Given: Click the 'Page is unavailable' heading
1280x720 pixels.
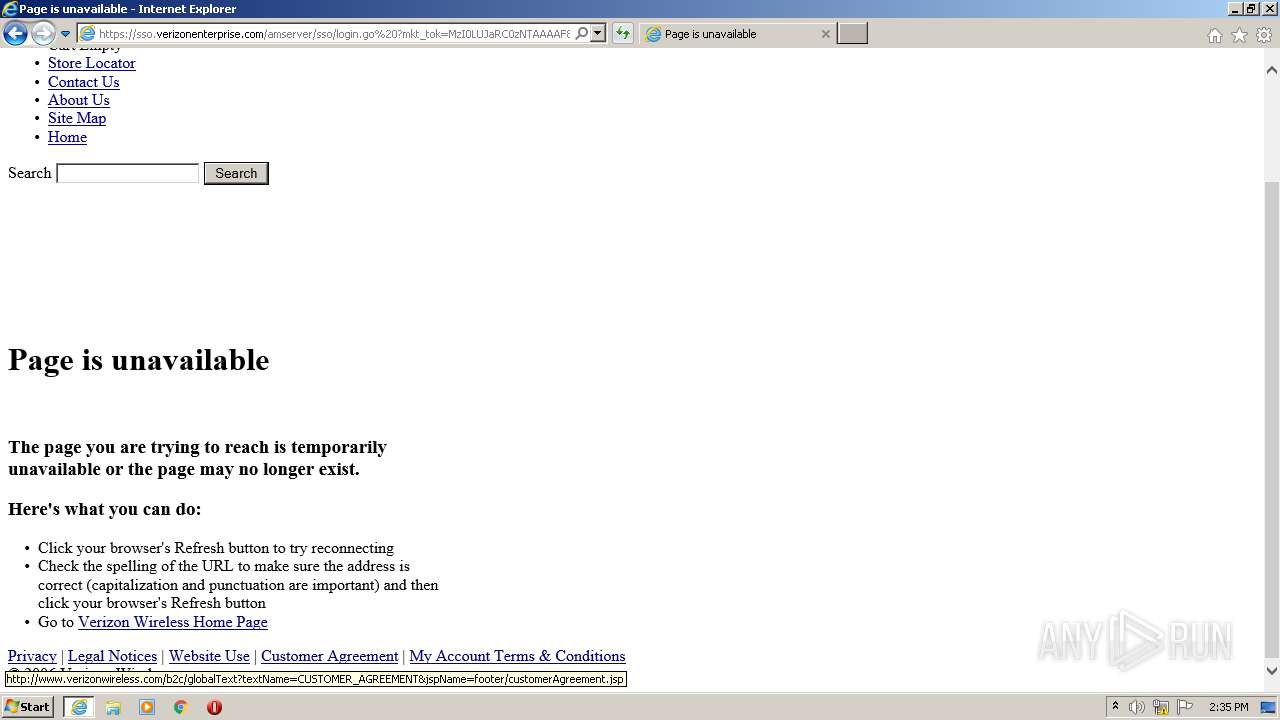Looking at the screenshot, I should pos(139,360).
